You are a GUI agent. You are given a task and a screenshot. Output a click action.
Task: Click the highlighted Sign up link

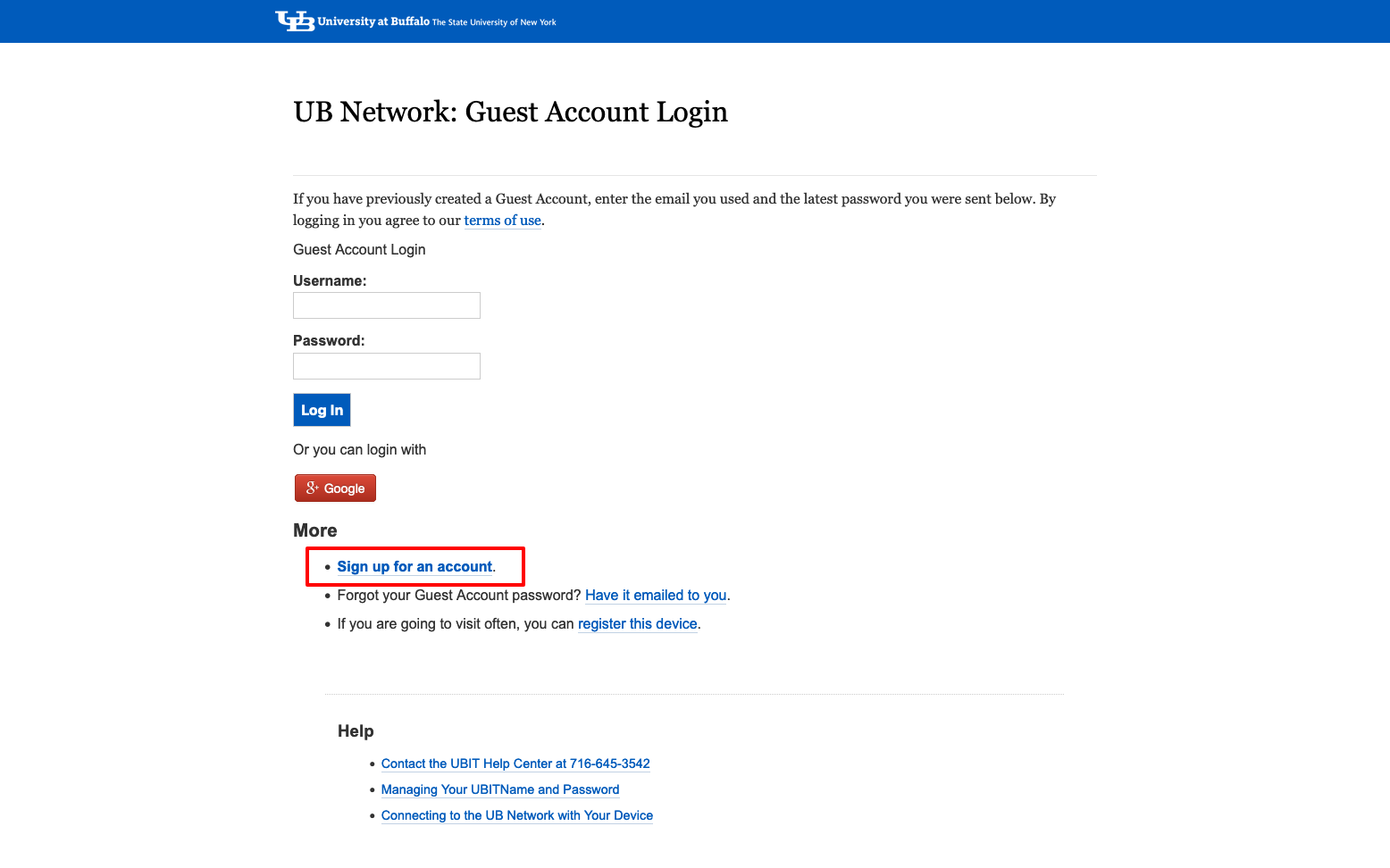click(414, 566)
